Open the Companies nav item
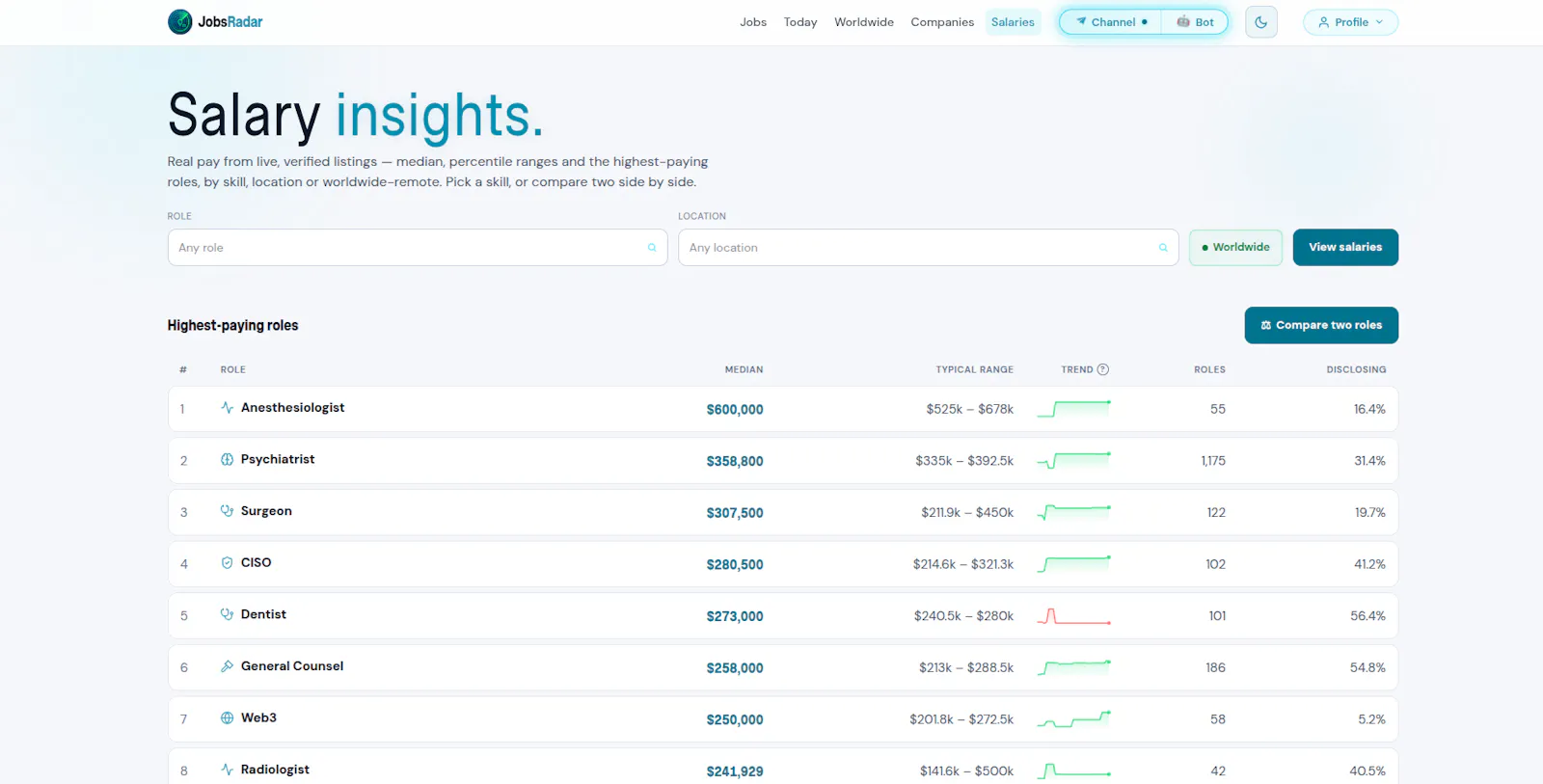Image resolution: width=1543 pixels, height=784 pixels. pyautogui.click(x=942, y=22)
